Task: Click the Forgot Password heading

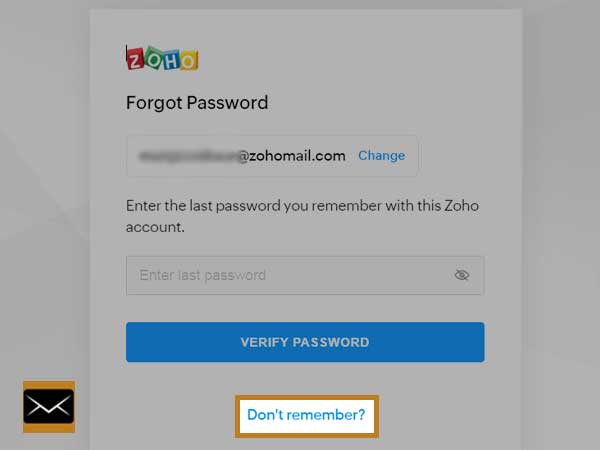Action: coord(197,103)
